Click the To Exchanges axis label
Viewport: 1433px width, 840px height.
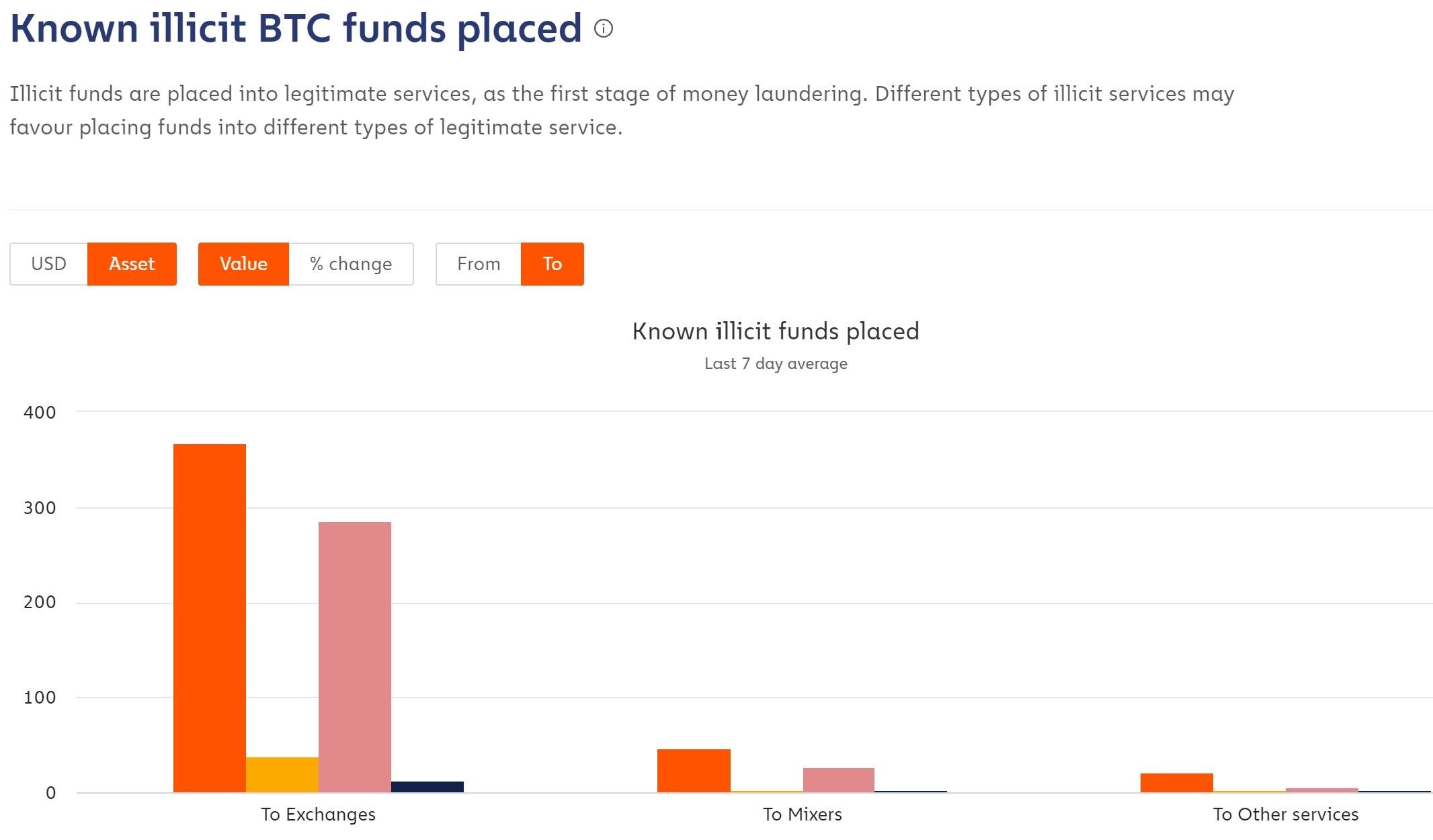318,814
